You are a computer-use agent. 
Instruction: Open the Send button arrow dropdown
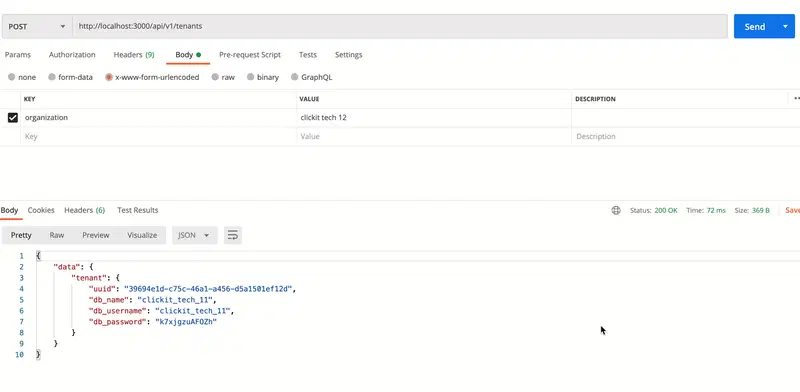tap(785, 27)
